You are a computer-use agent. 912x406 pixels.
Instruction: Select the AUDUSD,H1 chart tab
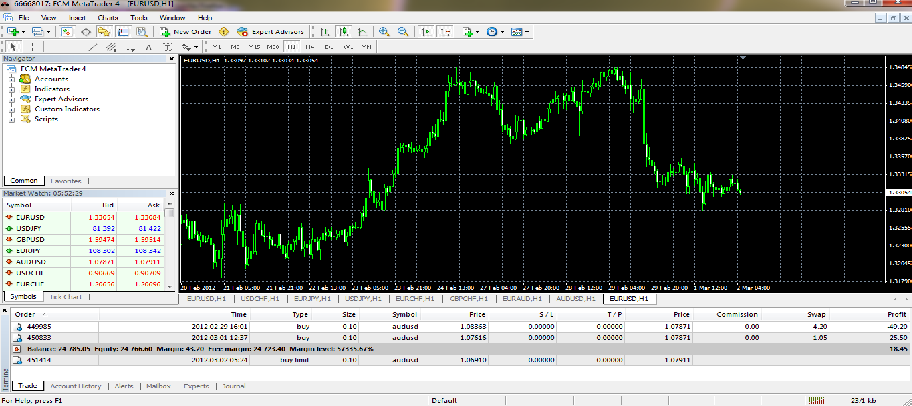tap(576, 298)
